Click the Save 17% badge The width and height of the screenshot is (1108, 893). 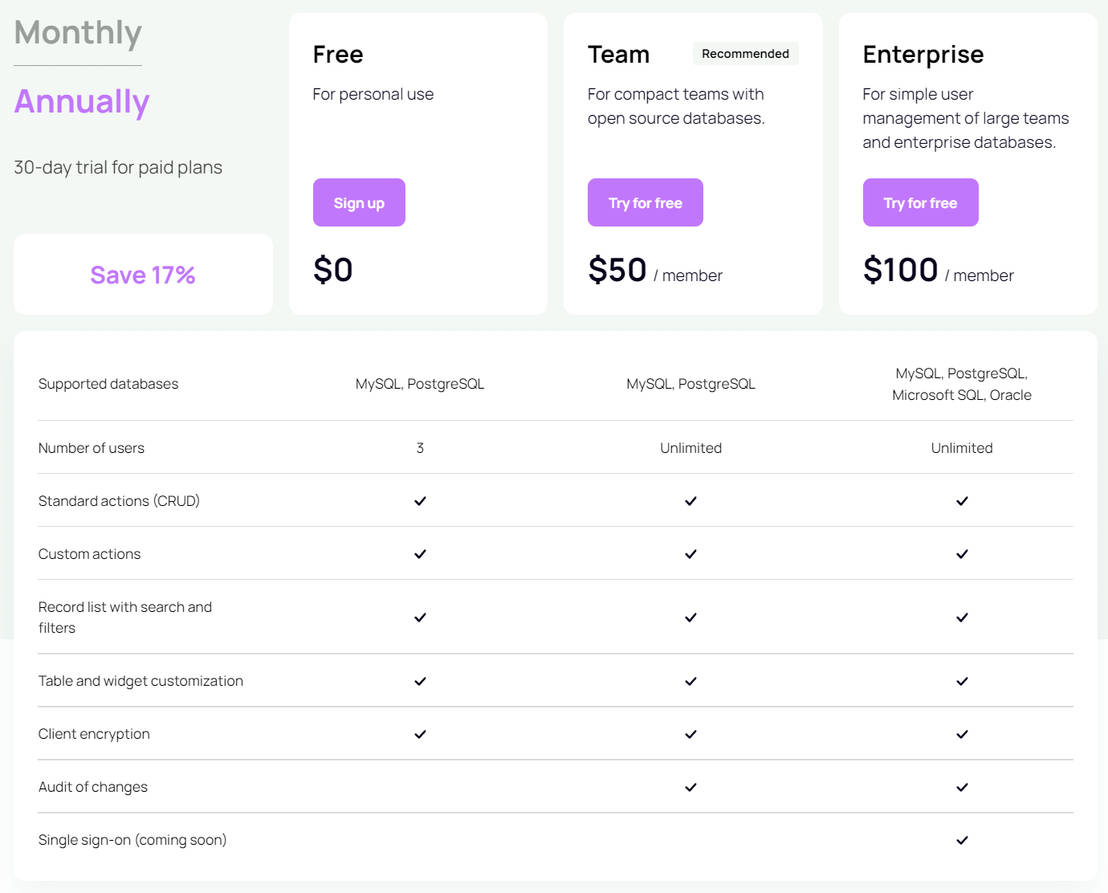pos(142,273)
